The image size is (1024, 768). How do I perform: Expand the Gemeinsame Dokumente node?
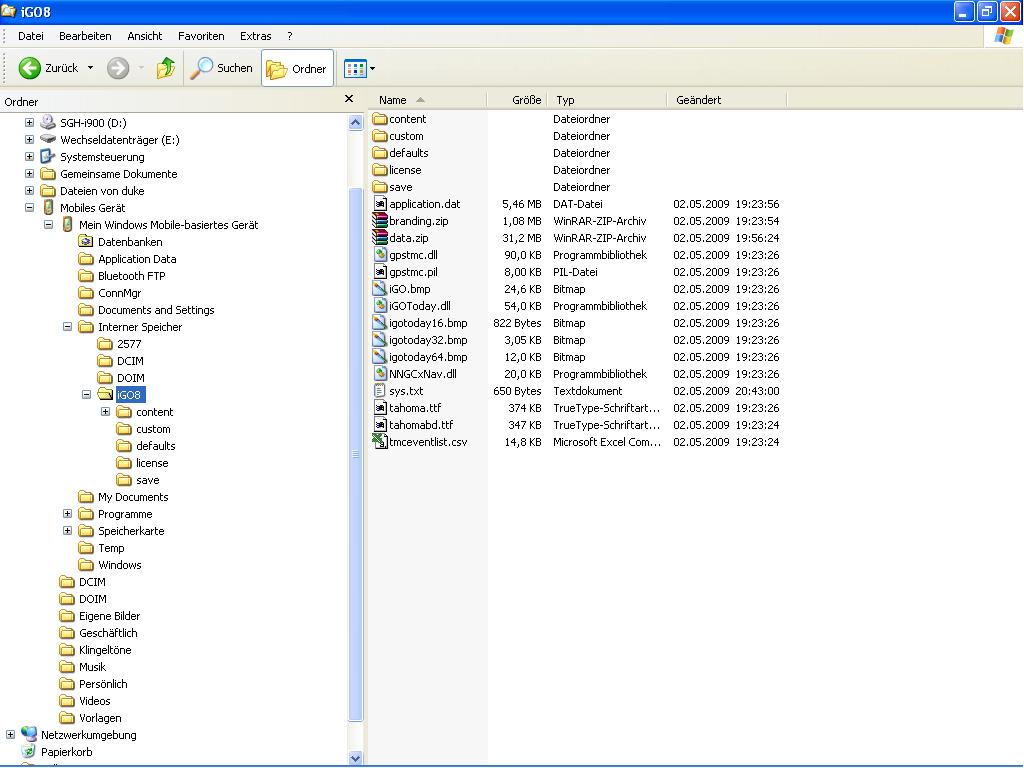tap(29, 173)
